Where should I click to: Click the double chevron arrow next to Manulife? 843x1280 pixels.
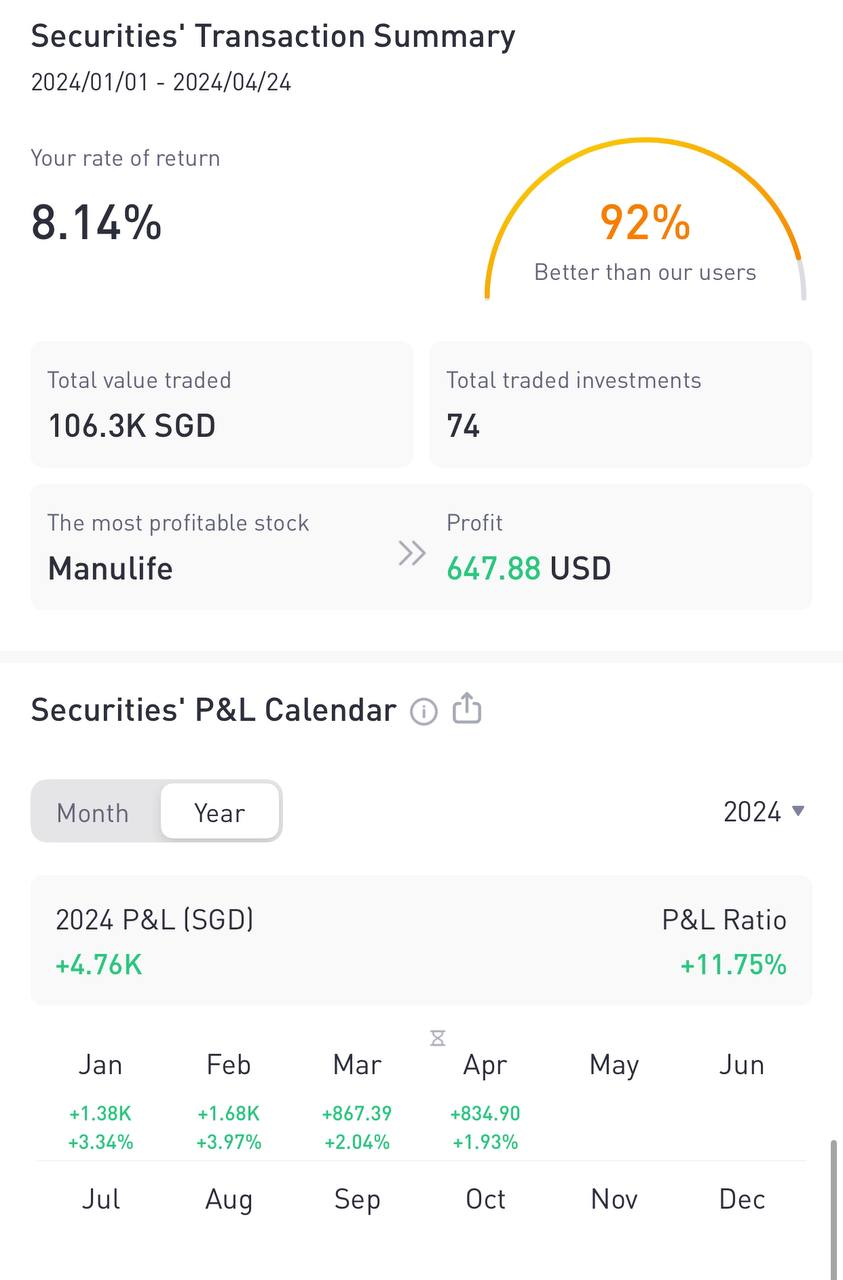(x=412, y=553)
